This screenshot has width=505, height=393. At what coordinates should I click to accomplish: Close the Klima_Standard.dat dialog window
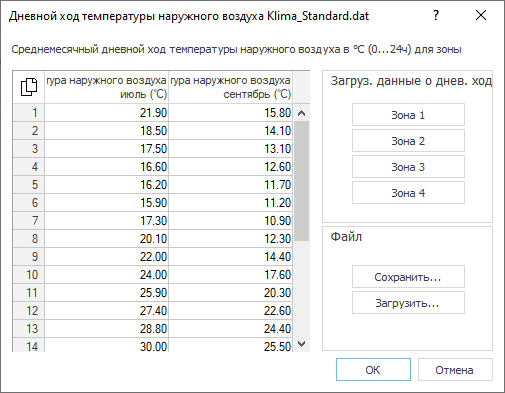click(x=481, y=15)
